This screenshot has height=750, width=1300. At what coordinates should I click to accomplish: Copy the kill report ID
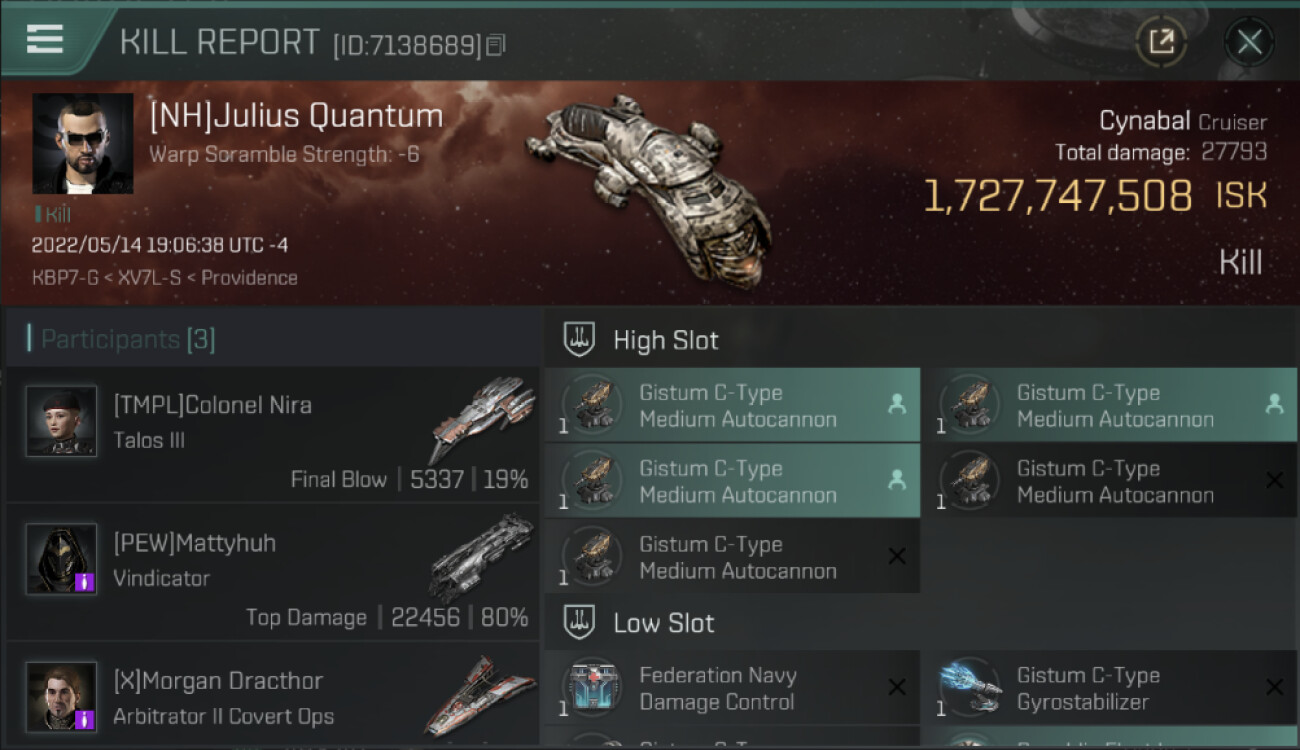point(496,45)
